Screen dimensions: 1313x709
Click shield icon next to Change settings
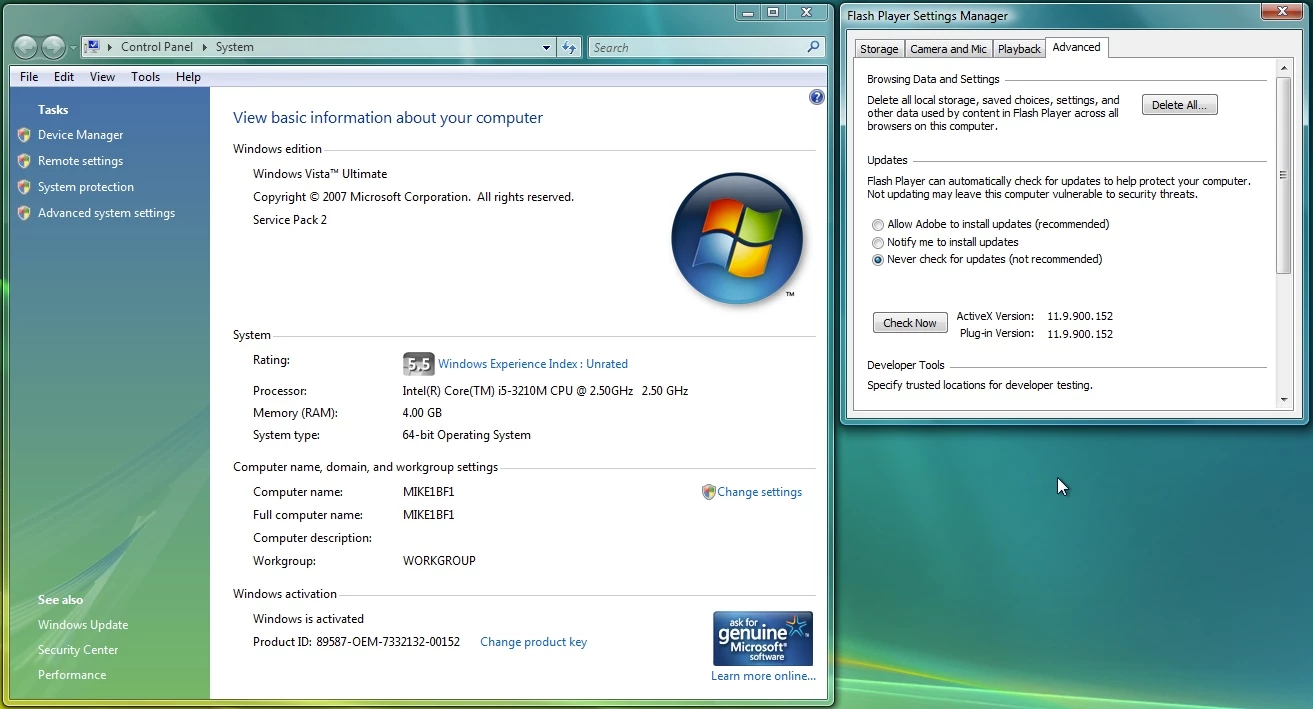point(708,492)
